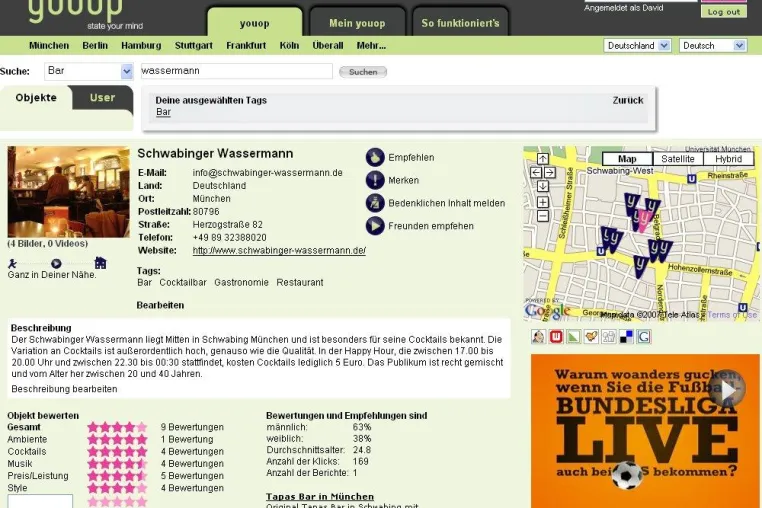Open the Mehr... cities menu
The height and width of the screenshot is (508, 762).
(x=371, y=46)
